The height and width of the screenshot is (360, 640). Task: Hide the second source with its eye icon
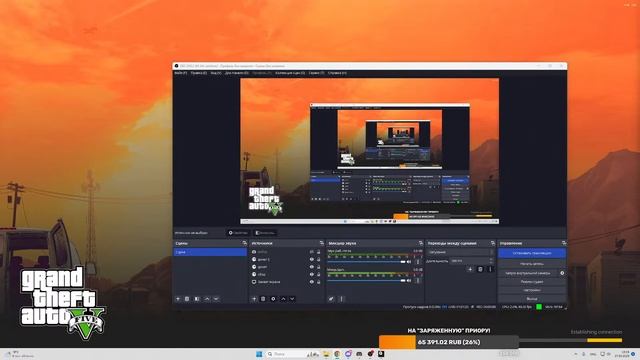click(311, 259)
